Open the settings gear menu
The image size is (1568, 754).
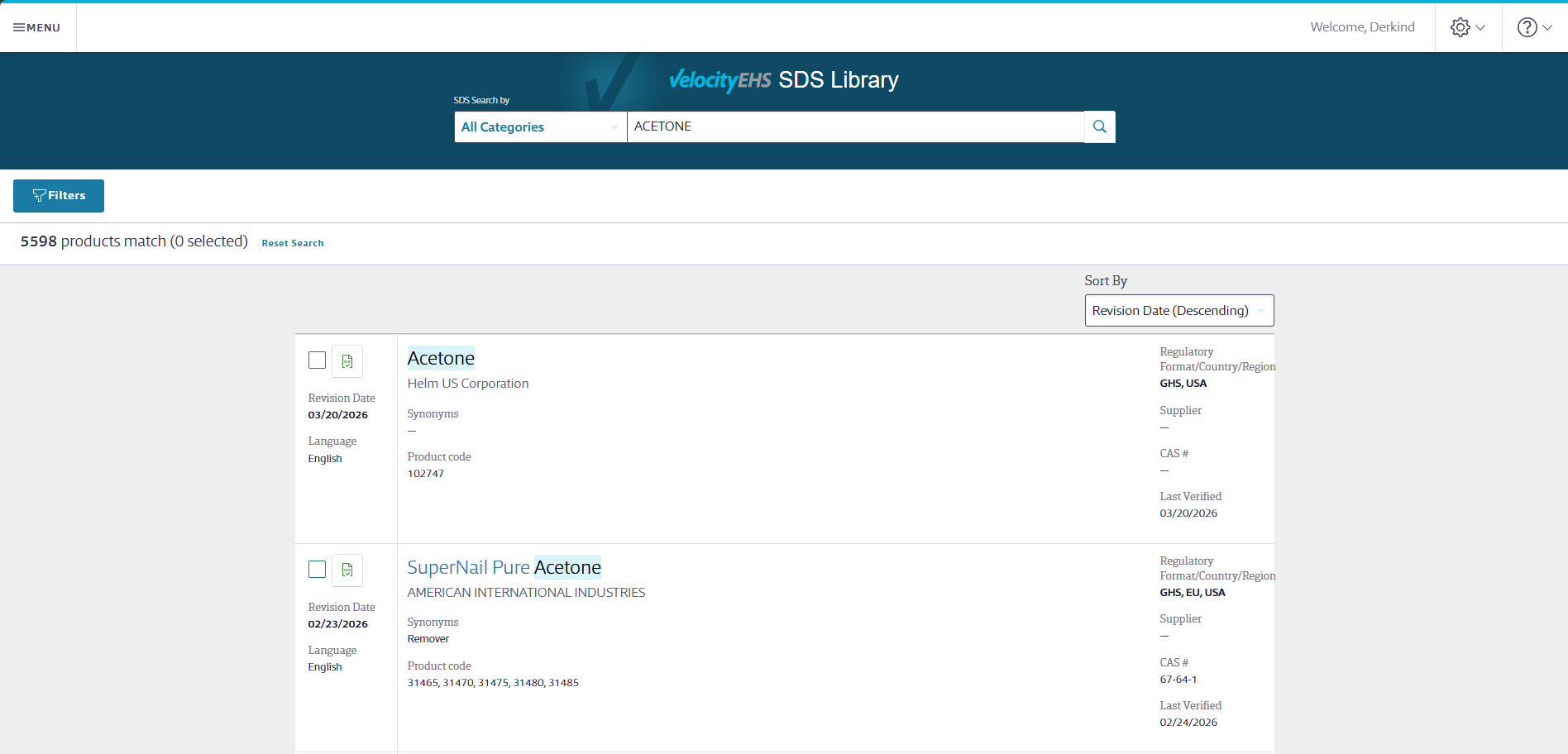click(x=1460, y=27)
